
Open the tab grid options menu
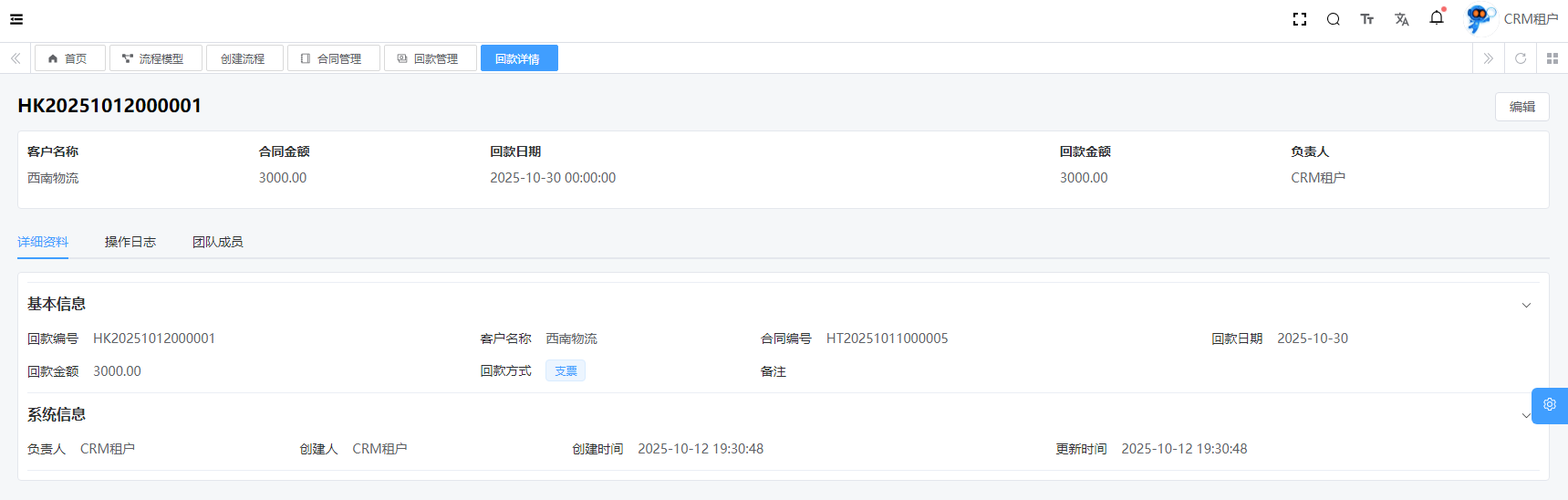tap(1552, 58)
